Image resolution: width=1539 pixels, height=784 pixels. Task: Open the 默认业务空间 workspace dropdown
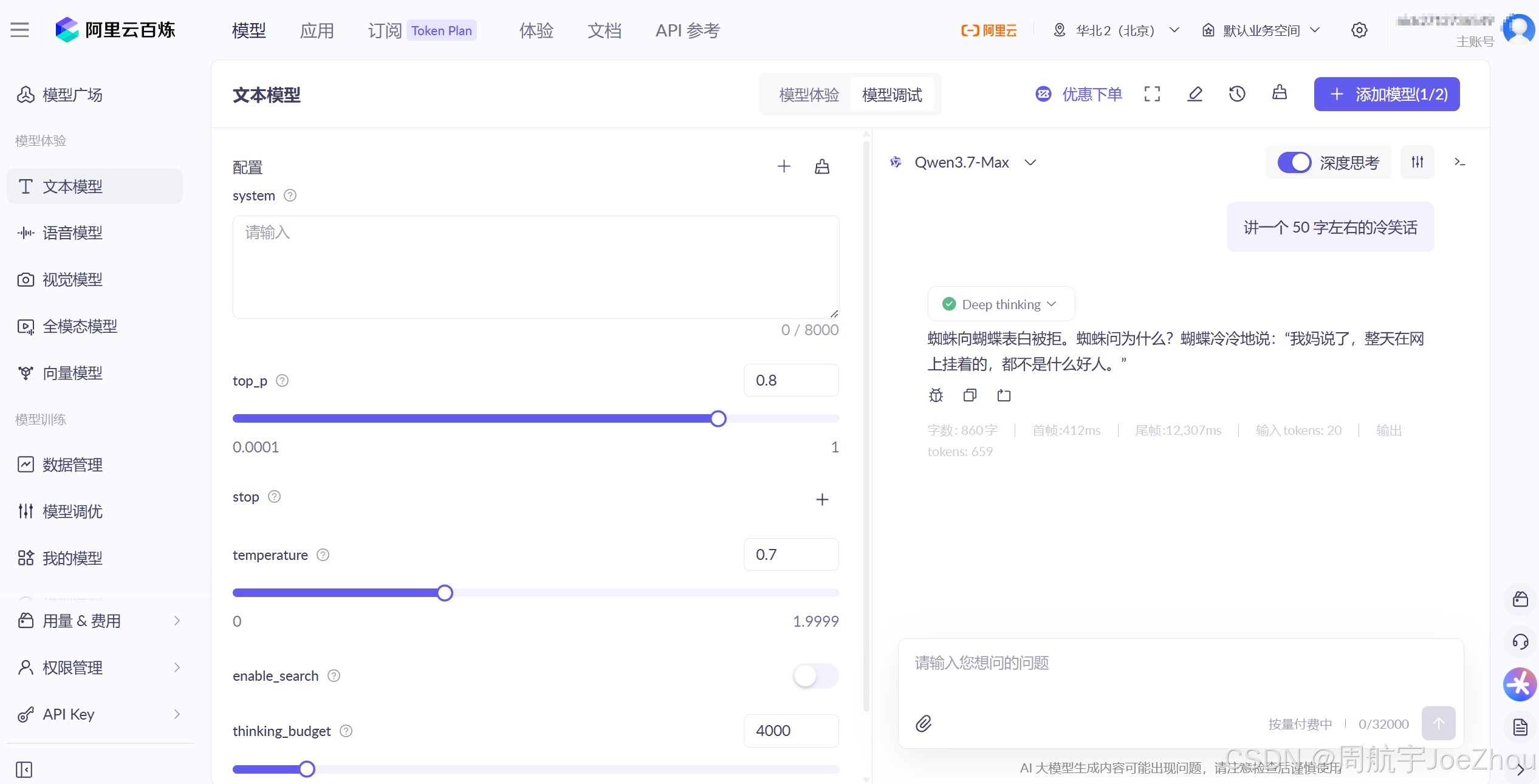pos(1261,30)
